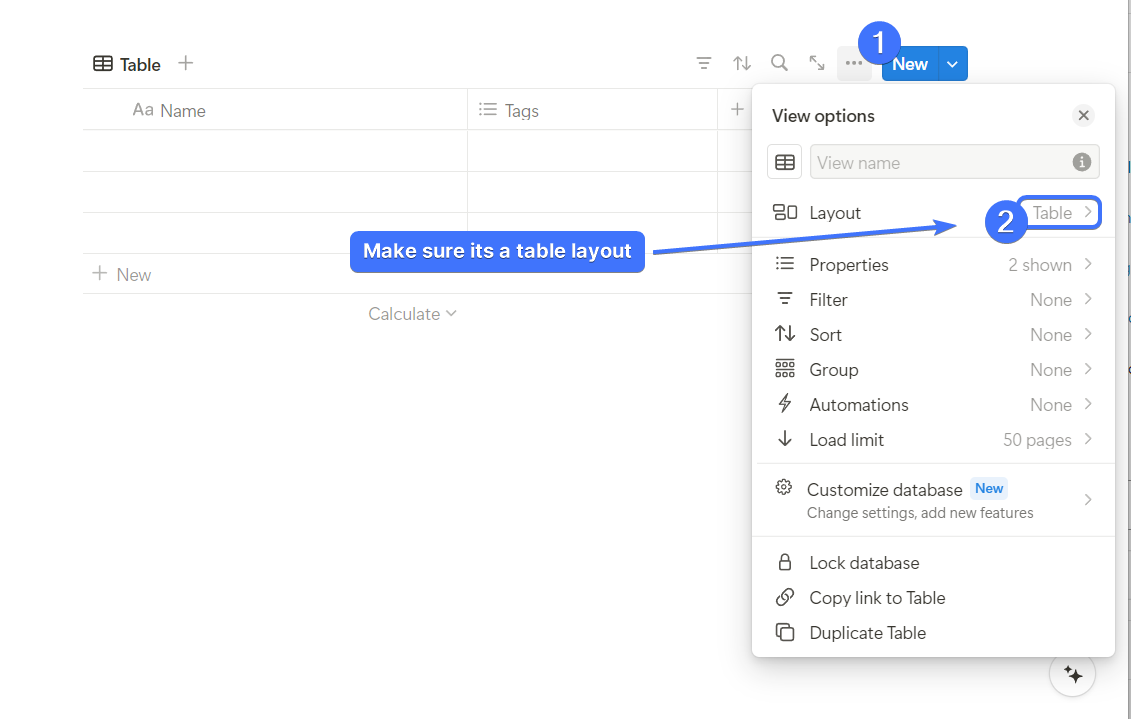Click in the View name field
Image resolution: width=1131 pixels, height=719 pixels.
coord(940,162)
